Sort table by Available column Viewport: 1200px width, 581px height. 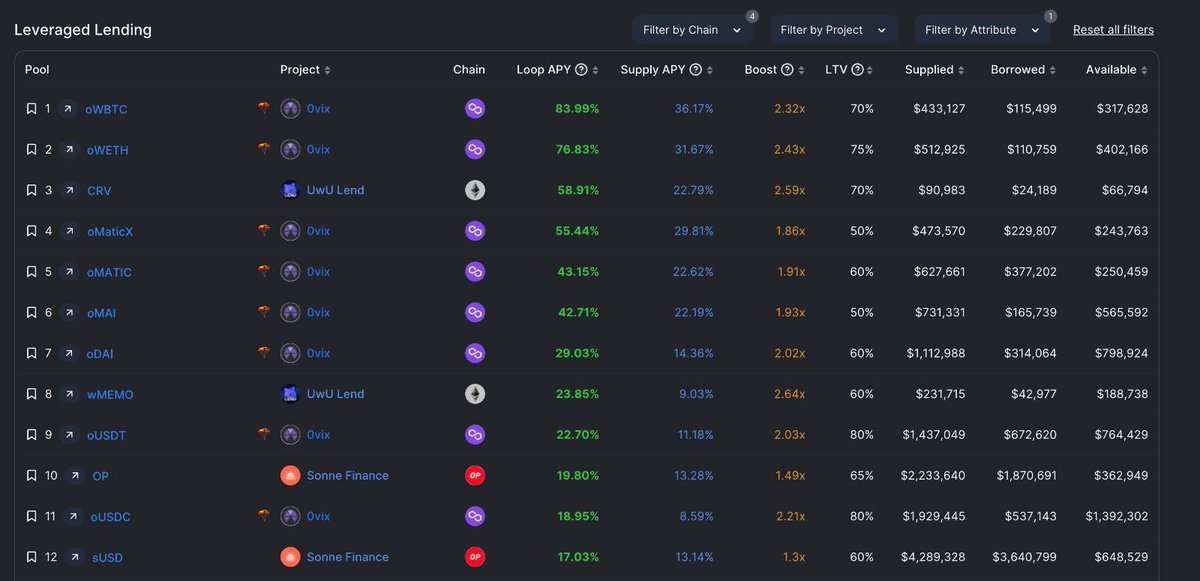(x=1117, y=70)
